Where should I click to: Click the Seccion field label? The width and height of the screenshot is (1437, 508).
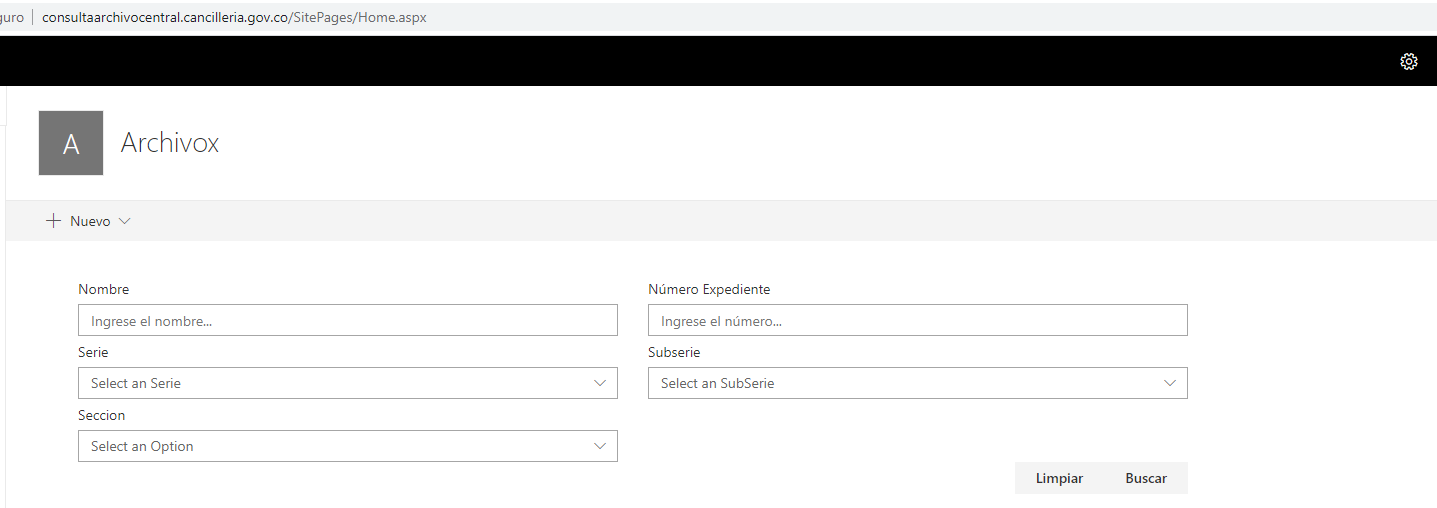point(102,415)
